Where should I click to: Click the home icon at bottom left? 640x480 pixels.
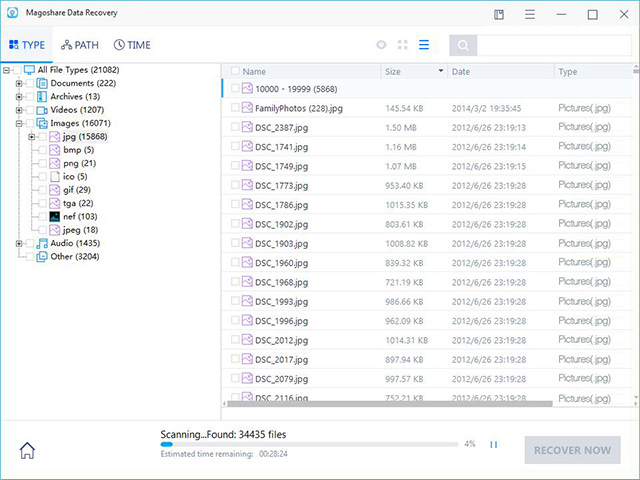pyautogui.click(x=27, y=451)
